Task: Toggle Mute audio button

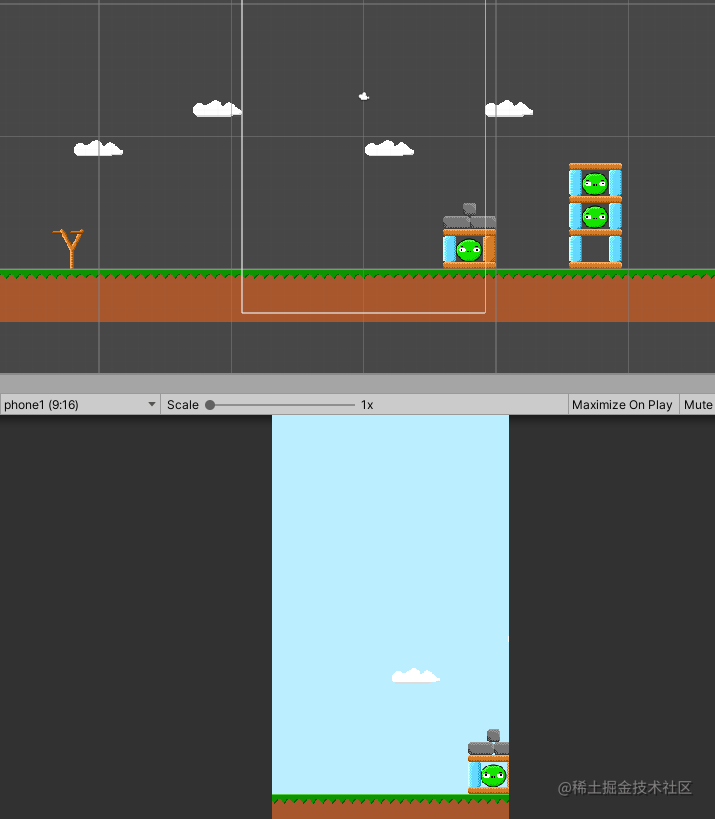Action: point(697,405)
